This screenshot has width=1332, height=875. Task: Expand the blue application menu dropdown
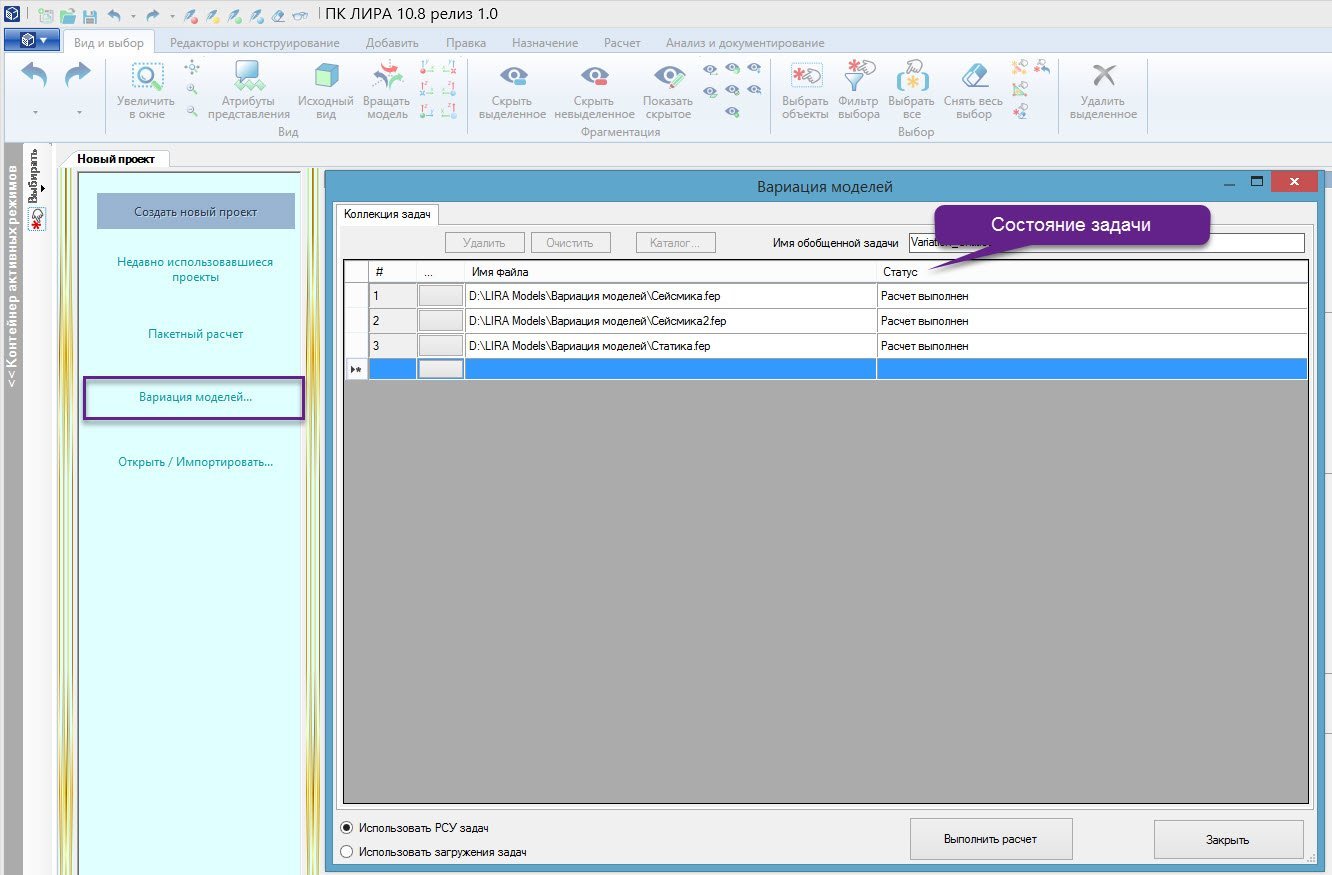point(32,41)
